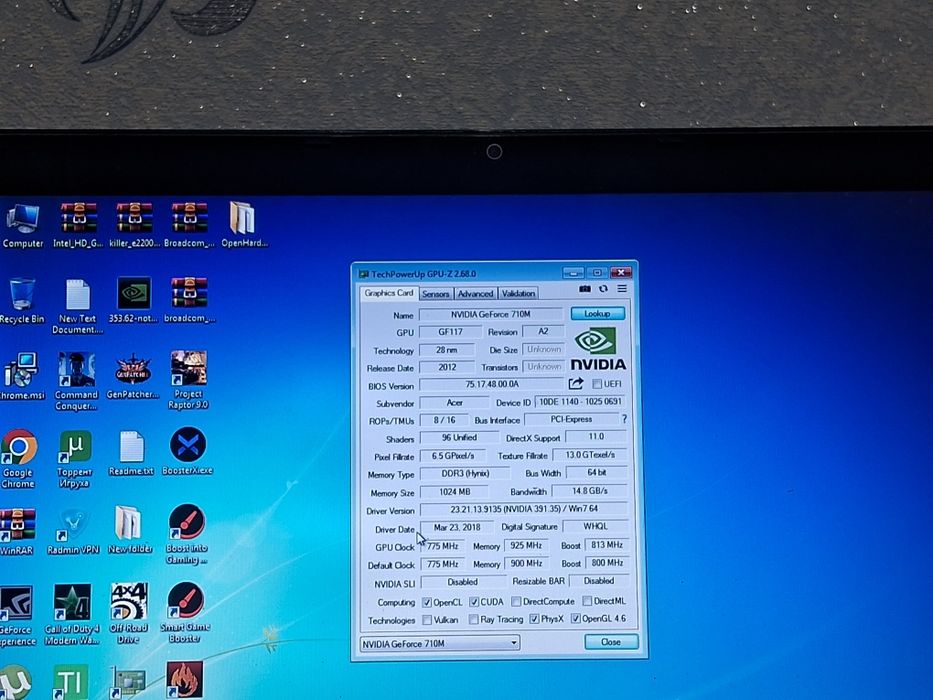Image resolution: width=933 pixels, height=700 pixels.
Task: Open the Chrome.msi installer icon
Action: pyautogui.click(x=21, y=376)
